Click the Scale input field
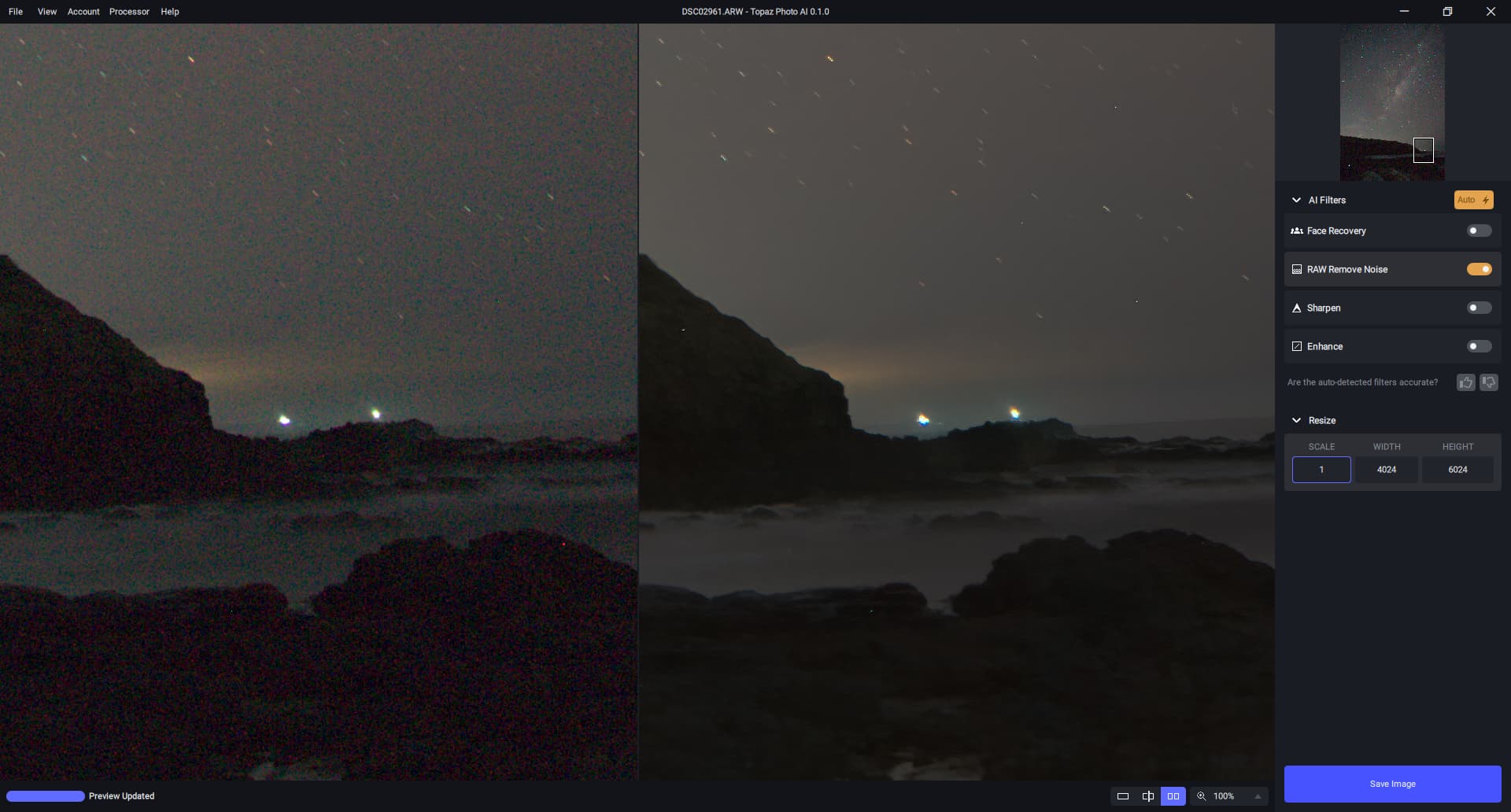Viewport: 1511px width, 812px height. click(x=1321, y=470)
